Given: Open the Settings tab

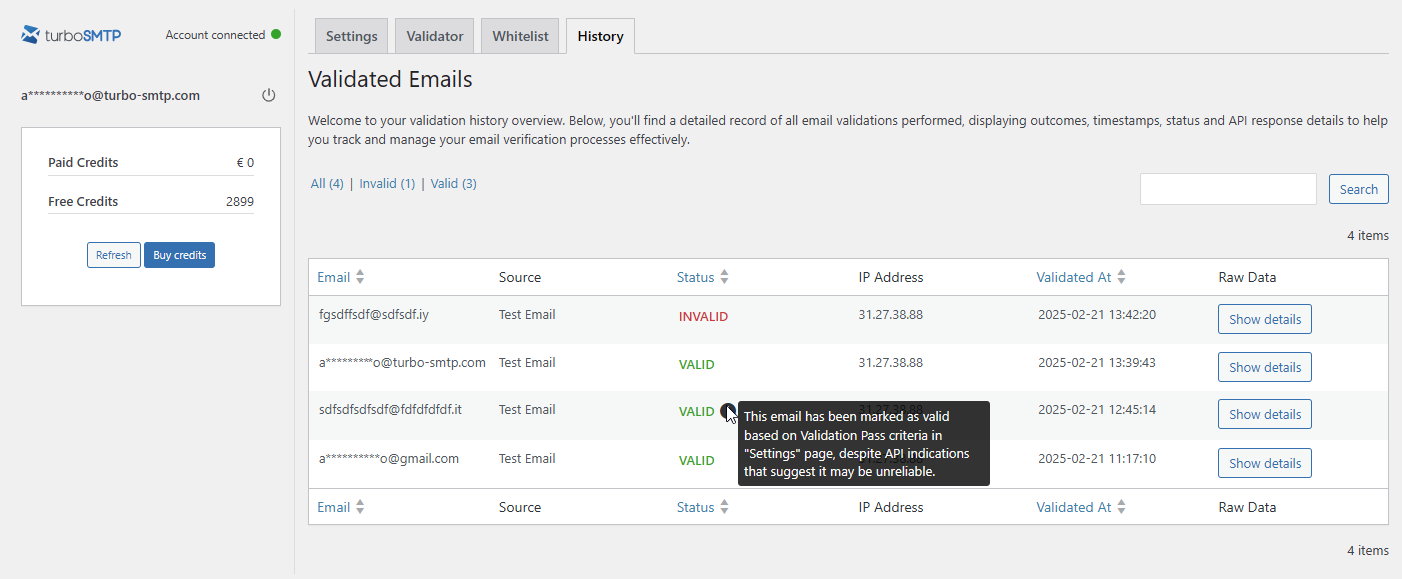Looking at the screenshot, I should (351, 36).
